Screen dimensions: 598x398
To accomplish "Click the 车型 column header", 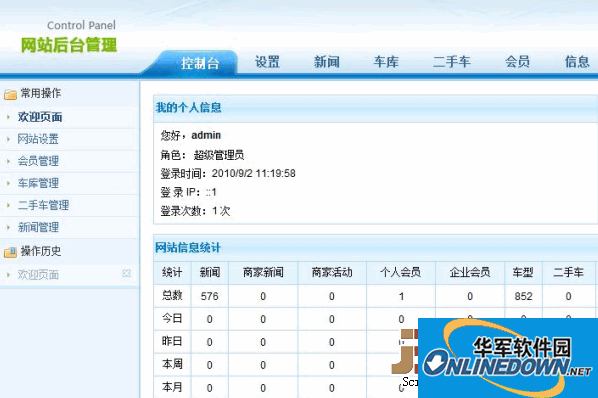I will tap(523, 273).
